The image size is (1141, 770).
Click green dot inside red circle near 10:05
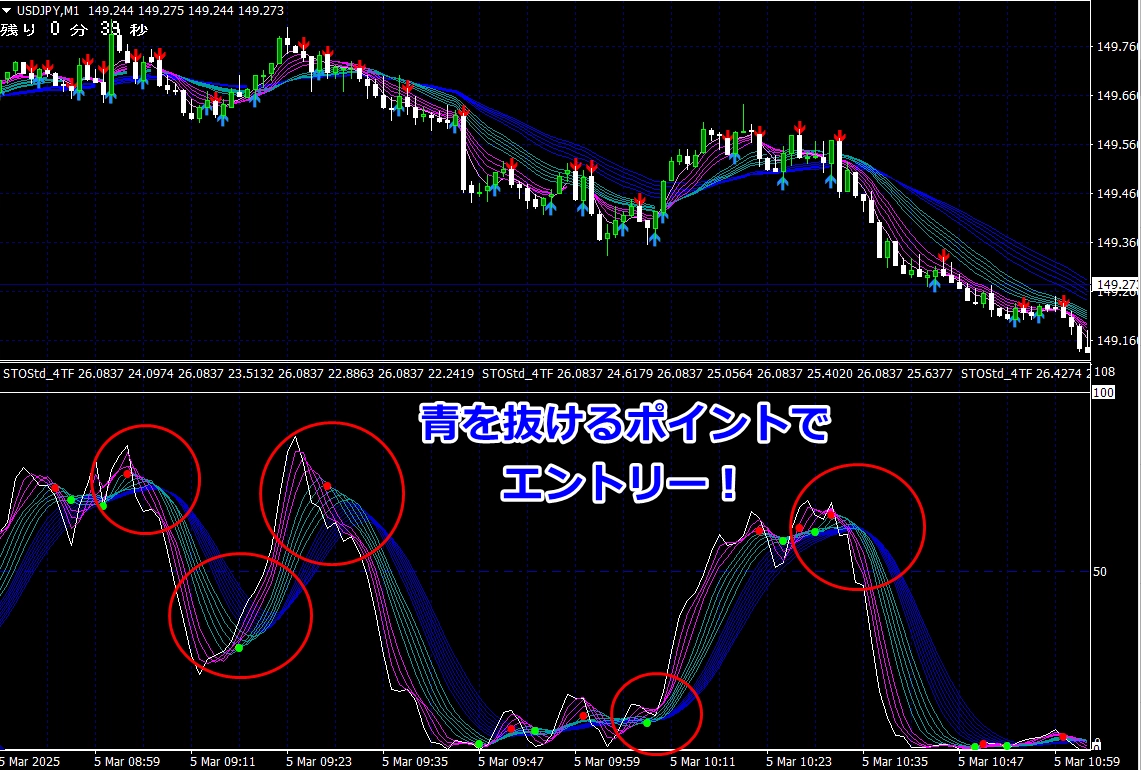pyautogui.click(x=647, y=722)
